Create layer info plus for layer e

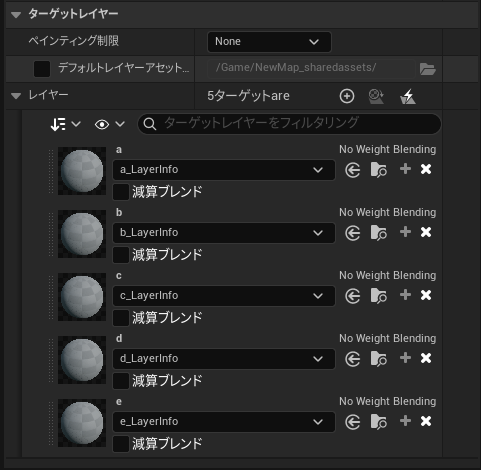[405, 421]
